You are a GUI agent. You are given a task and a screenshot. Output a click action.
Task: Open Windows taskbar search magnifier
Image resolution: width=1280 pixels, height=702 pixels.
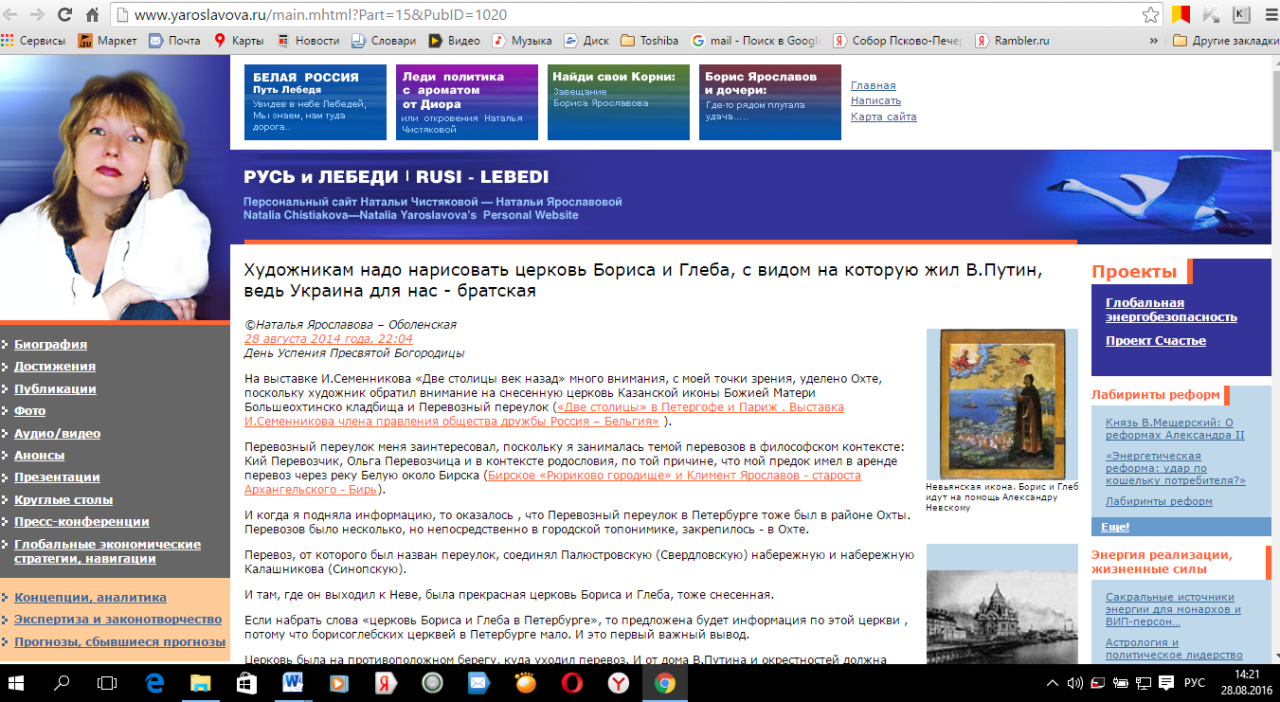(x=62, y=683)
